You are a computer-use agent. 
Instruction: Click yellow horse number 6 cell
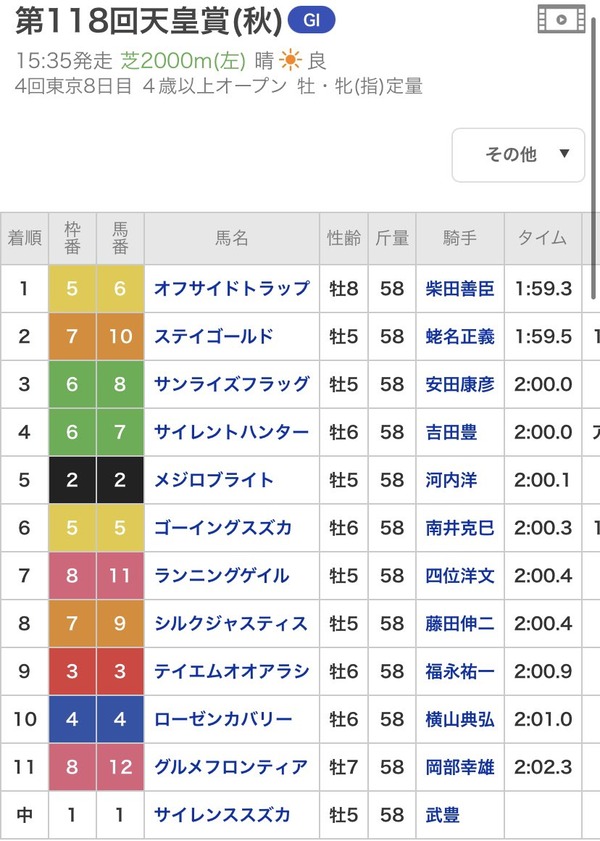[x=120, y=288]
